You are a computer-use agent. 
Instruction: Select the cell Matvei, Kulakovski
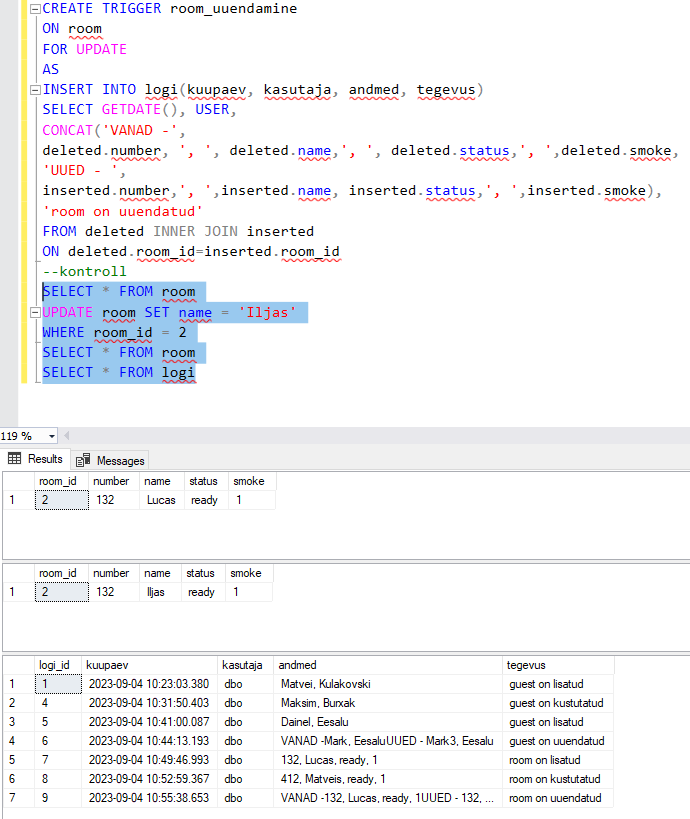(388, 684)
